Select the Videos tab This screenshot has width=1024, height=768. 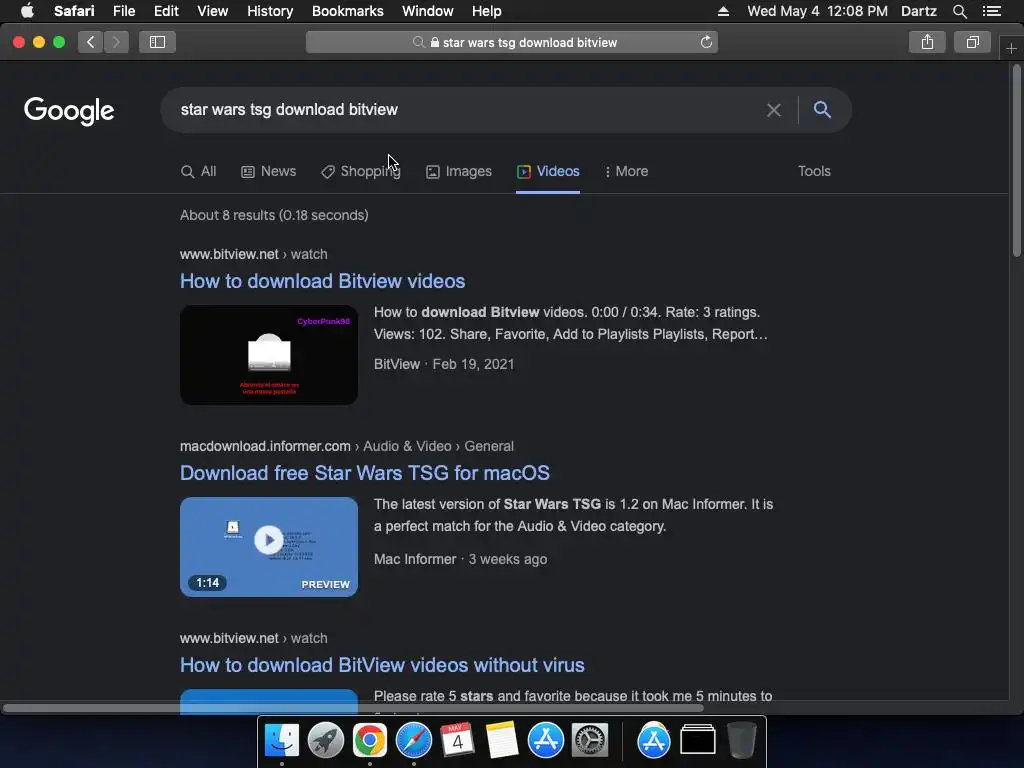click(x=548, y=171)
